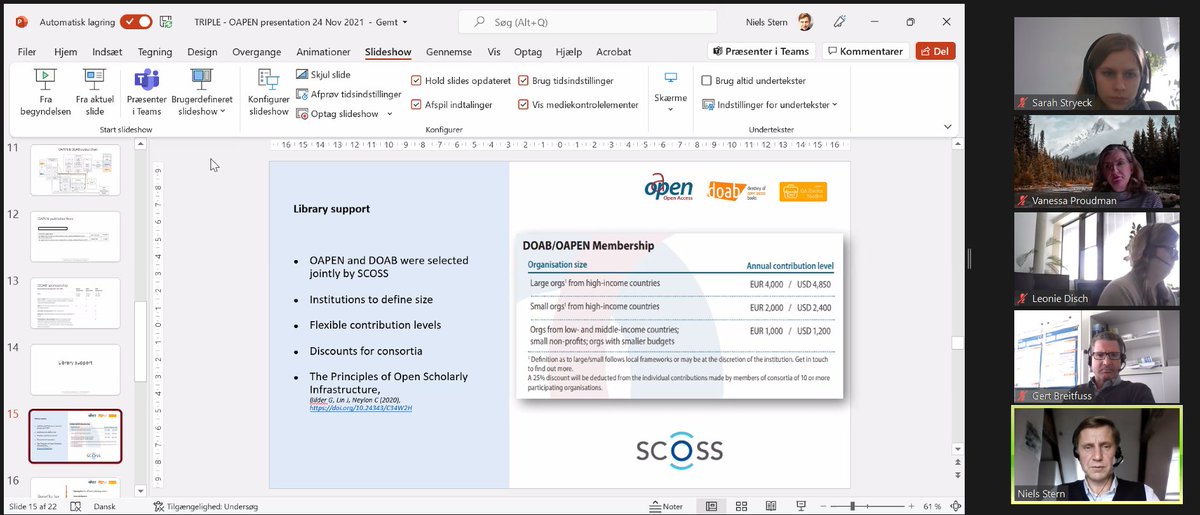1200x515 pixels.
Task: Click Skjul slide command
Action: 324,75
